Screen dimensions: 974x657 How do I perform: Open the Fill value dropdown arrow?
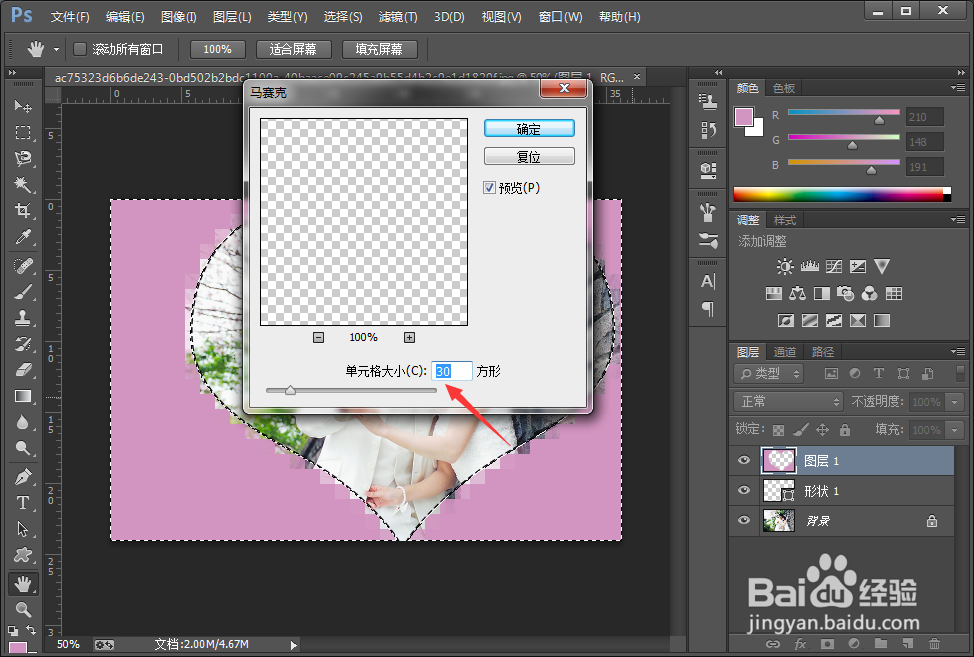[x=955, y=430]
